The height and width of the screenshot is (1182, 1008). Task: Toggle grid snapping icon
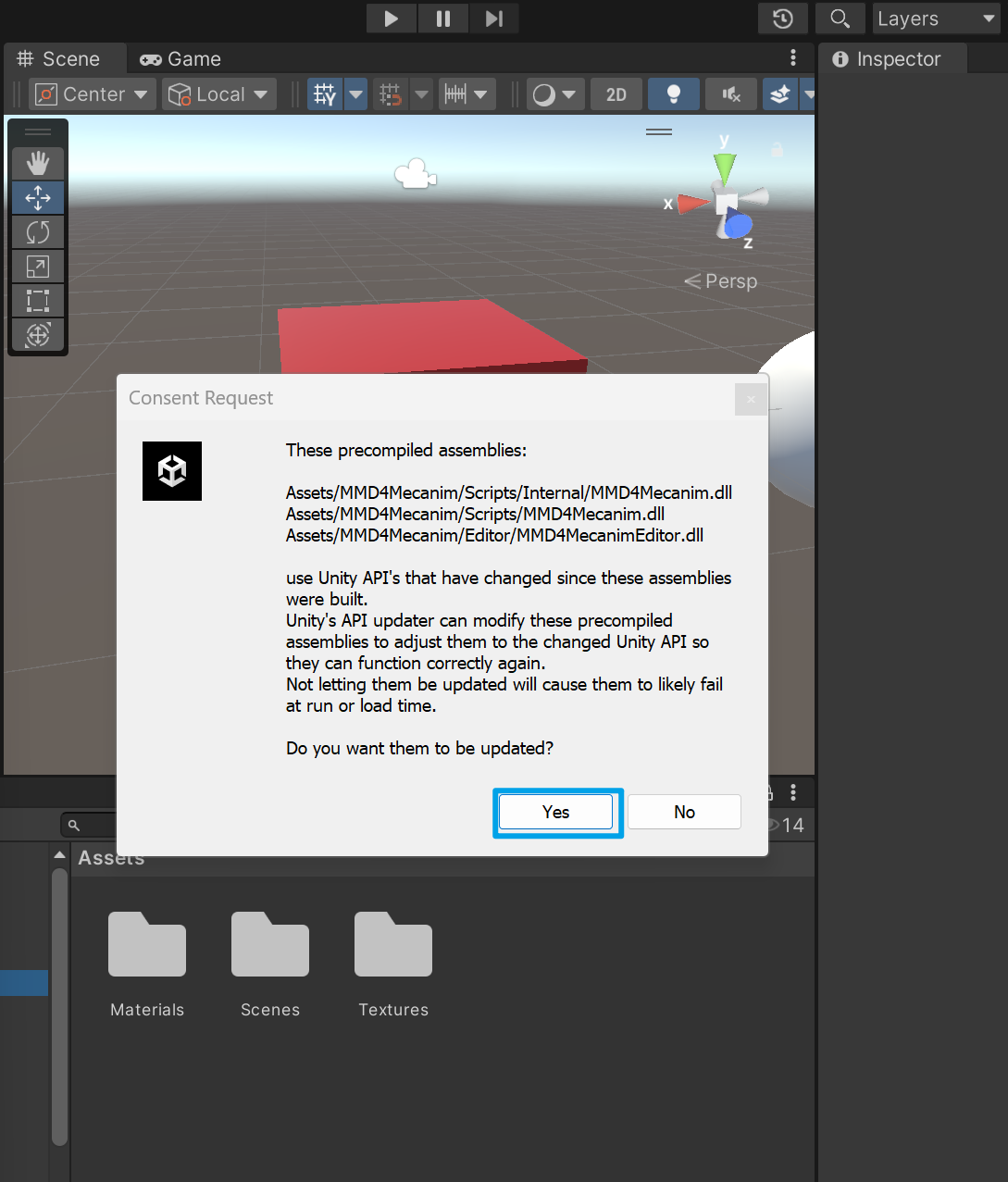391,94
